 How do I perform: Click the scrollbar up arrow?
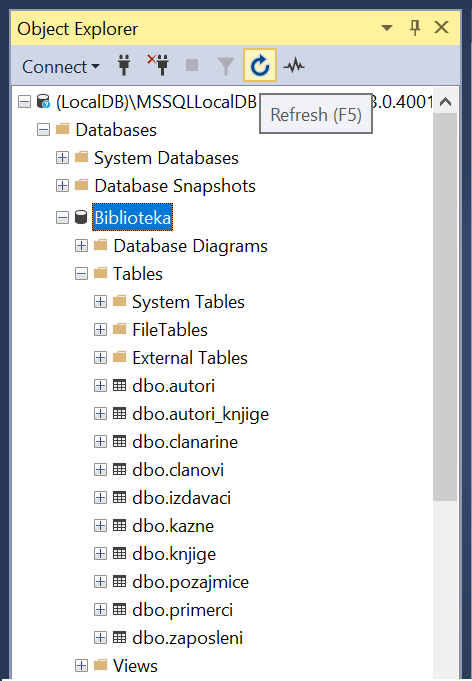click(445, 102)
